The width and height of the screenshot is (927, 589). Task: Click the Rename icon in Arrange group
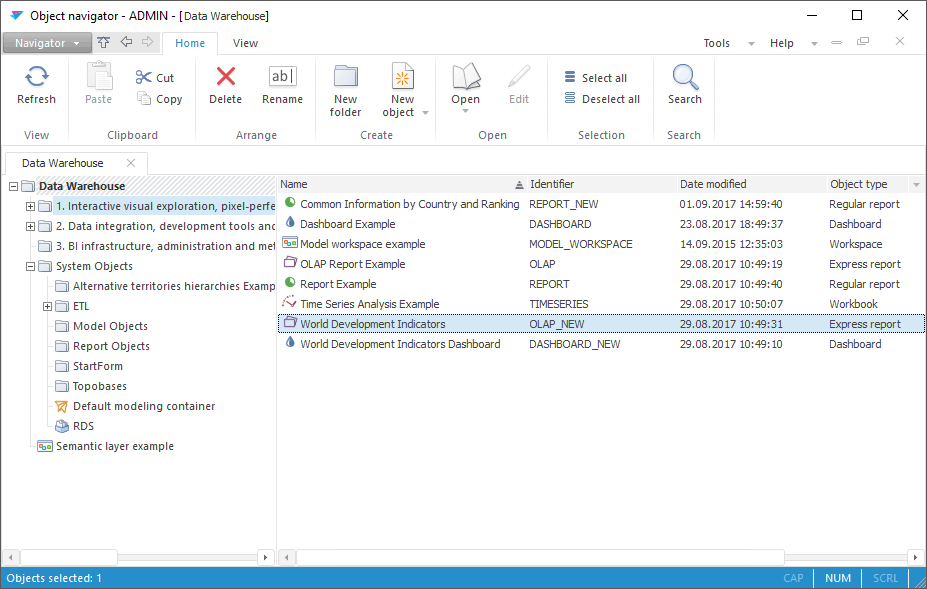(282, 78)
